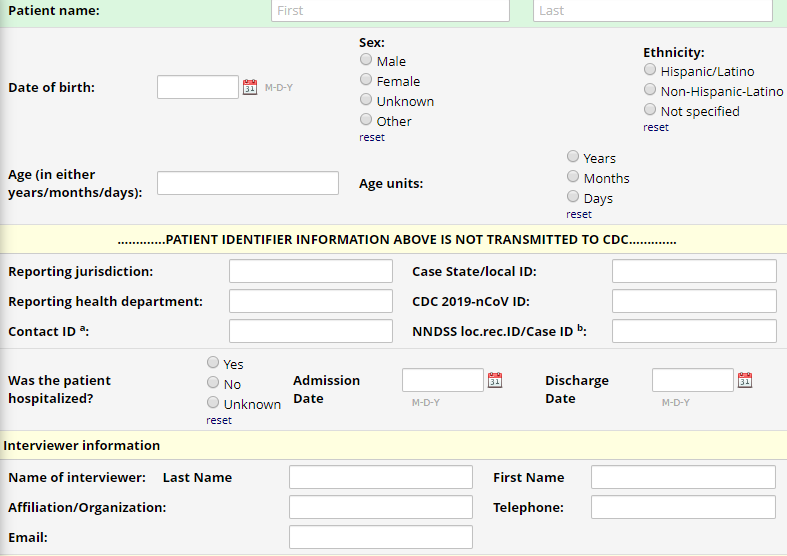The image size is (787, 556).
Task: Reset the Ethnicity selection
Action: (656, 127)
